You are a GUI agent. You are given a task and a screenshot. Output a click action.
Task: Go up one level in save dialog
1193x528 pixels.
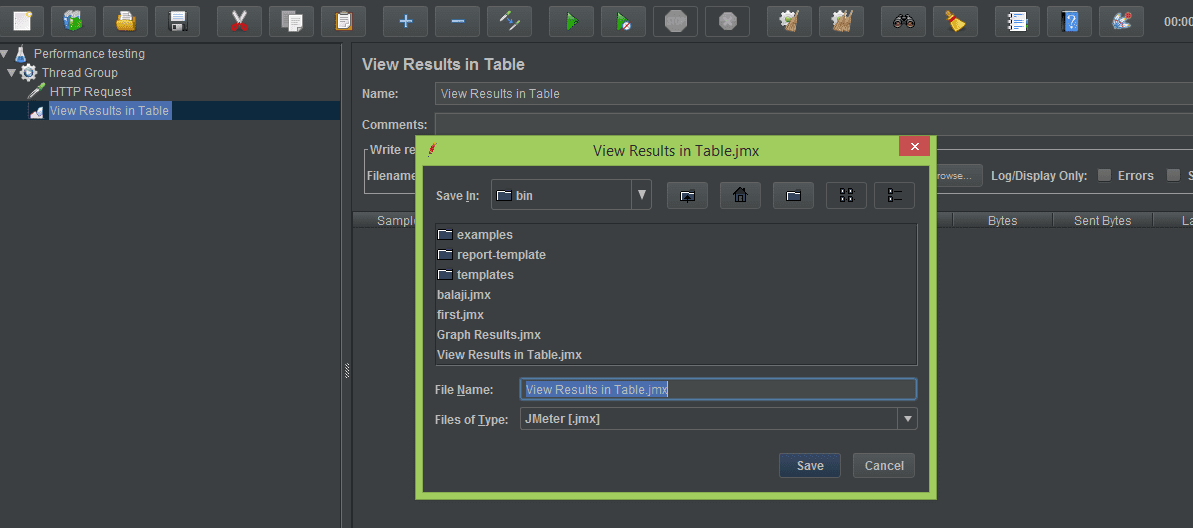point(688,196)
